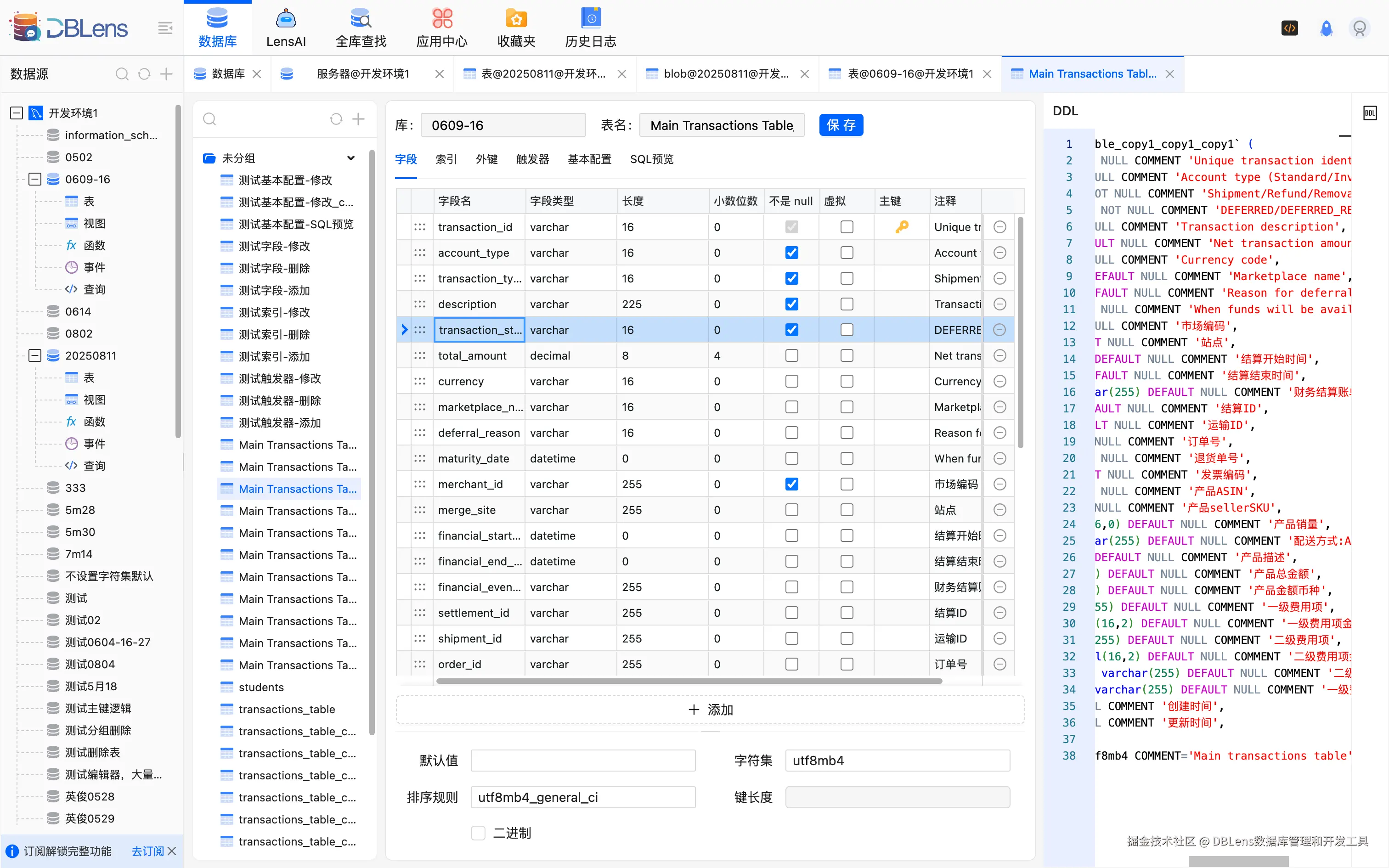This screenshot has height=868, width=1389.
Task: Click the notification bell icon
Action: coord(1326,28)
